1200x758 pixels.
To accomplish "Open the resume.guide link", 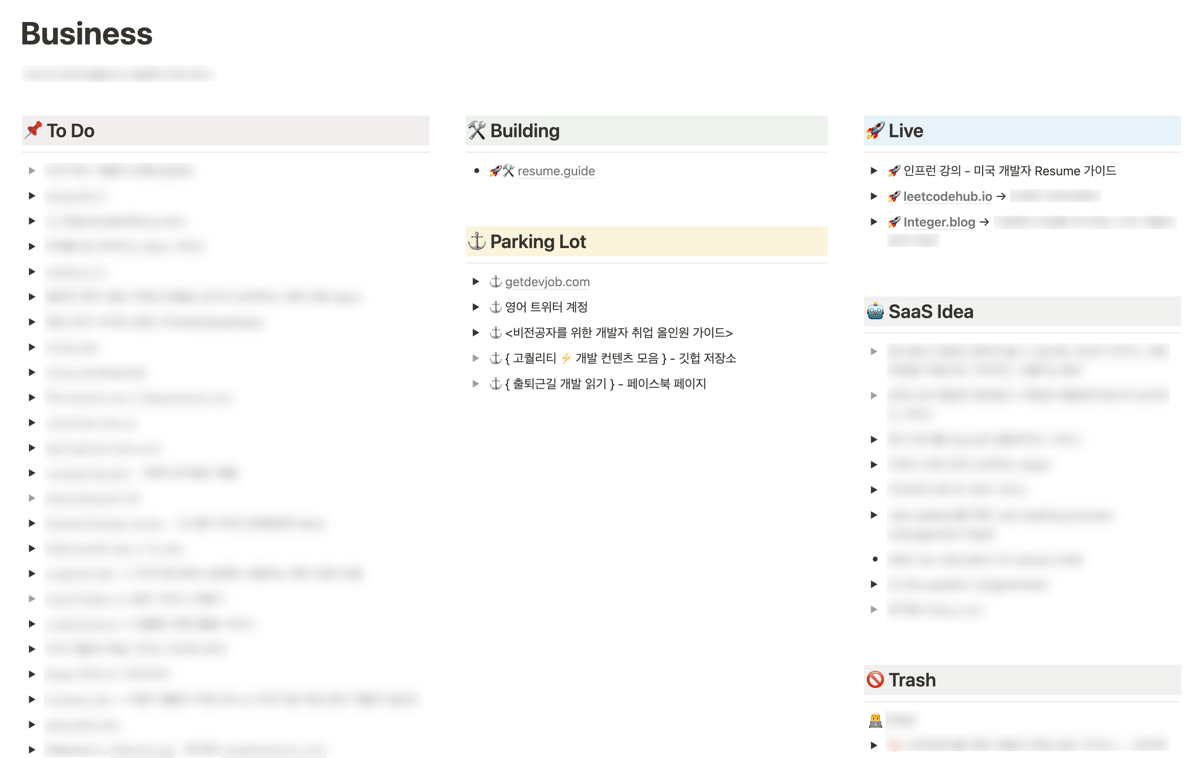I will (x=556, y=171).
